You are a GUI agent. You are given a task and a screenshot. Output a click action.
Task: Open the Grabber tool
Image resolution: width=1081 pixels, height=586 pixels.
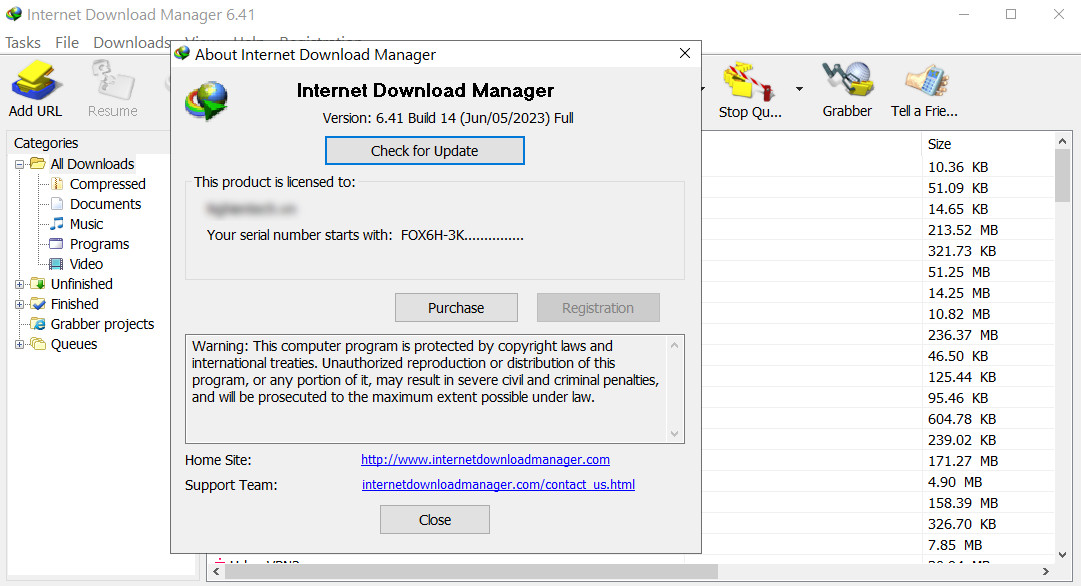point(847,88)
